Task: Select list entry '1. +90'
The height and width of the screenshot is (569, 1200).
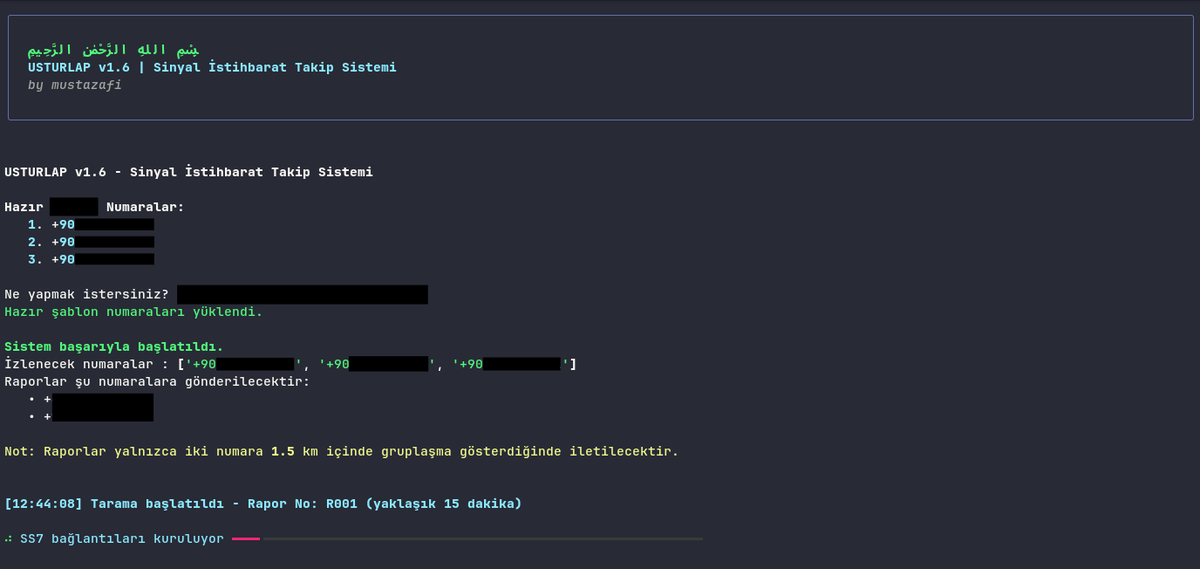Action: click(x=91, y=225)
